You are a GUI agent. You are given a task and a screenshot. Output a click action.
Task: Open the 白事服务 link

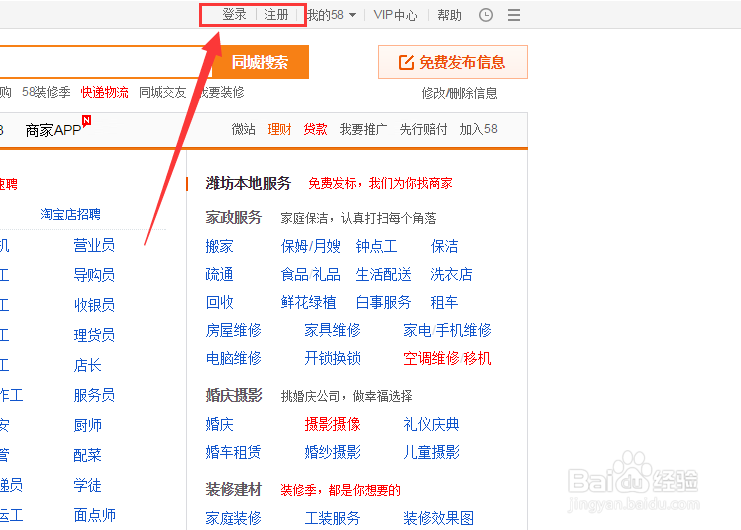[x=383, y=302]
